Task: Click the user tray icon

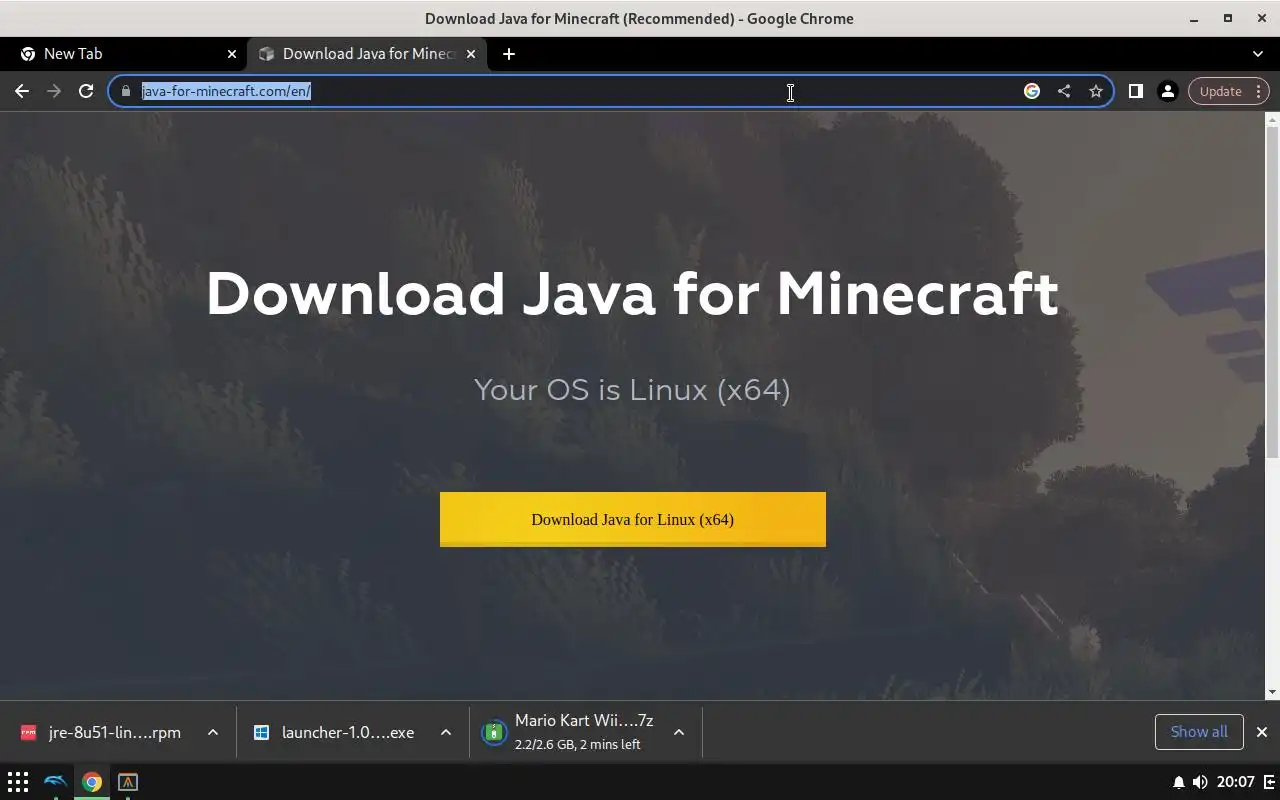Action: [x=1270, y=782]
